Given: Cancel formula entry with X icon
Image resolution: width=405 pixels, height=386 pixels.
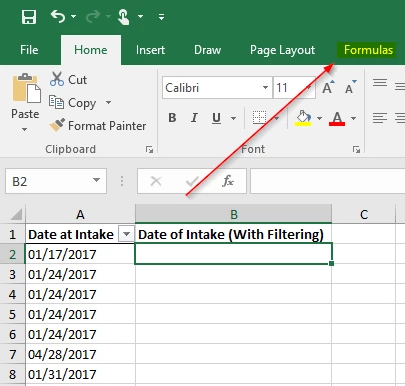Looking at the screenshot, I should tap(156, 181).
